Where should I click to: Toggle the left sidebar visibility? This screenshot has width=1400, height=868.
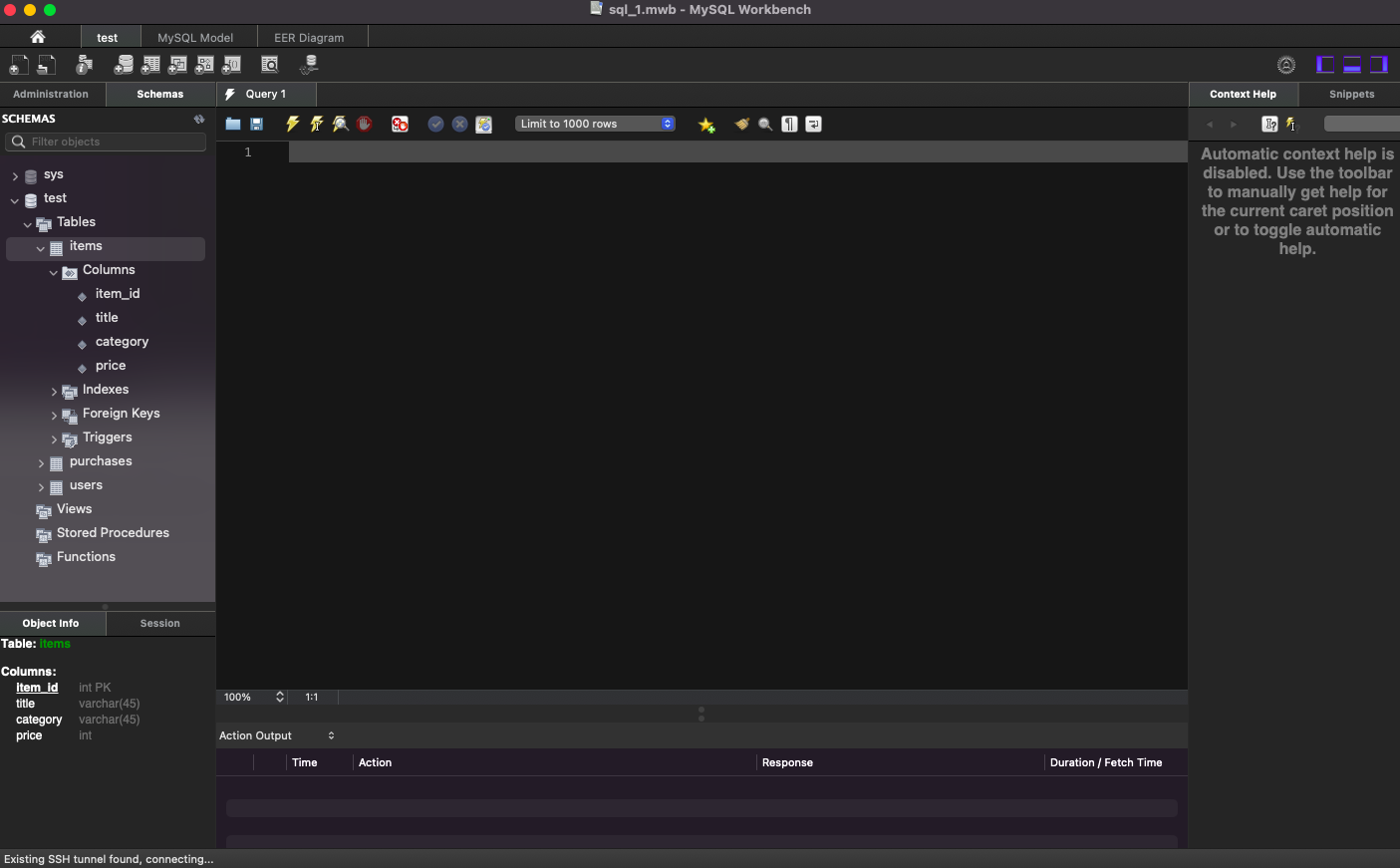point(1325,65)
